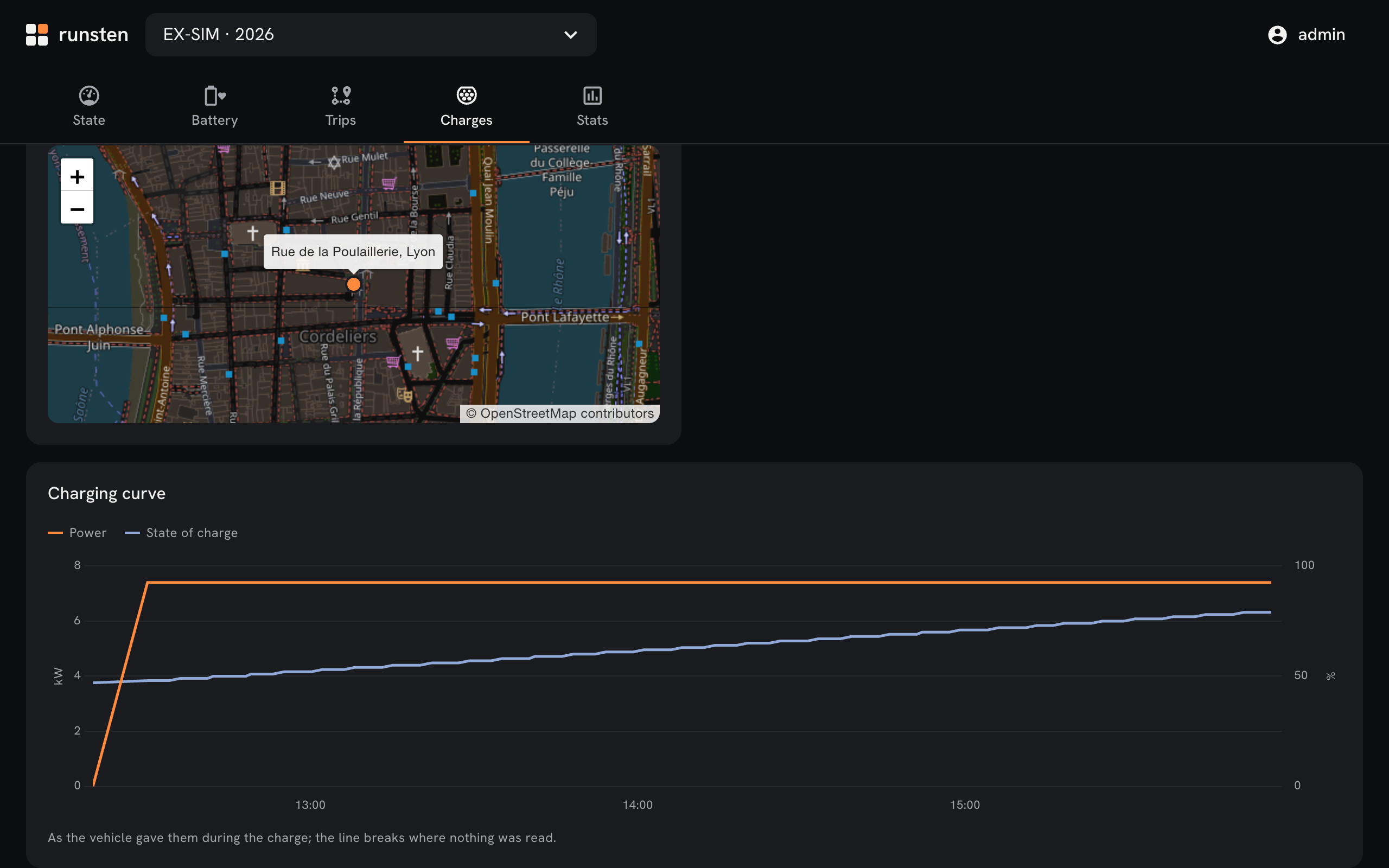Viewport: 1389px width, 868px height.
Task: Click the Cordeliers map label
Action: pyautogui.click(x=338, y=336)
